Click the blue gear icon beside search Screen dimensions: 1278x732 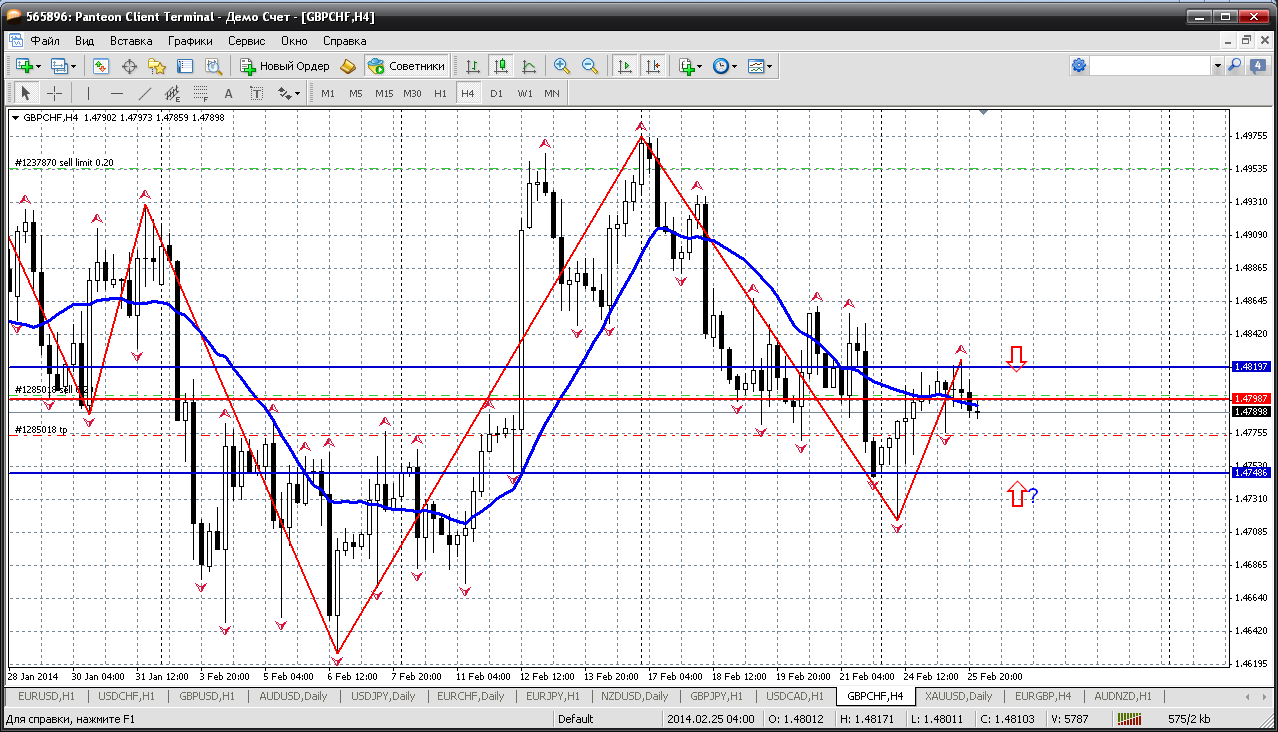pos(1079,65)
